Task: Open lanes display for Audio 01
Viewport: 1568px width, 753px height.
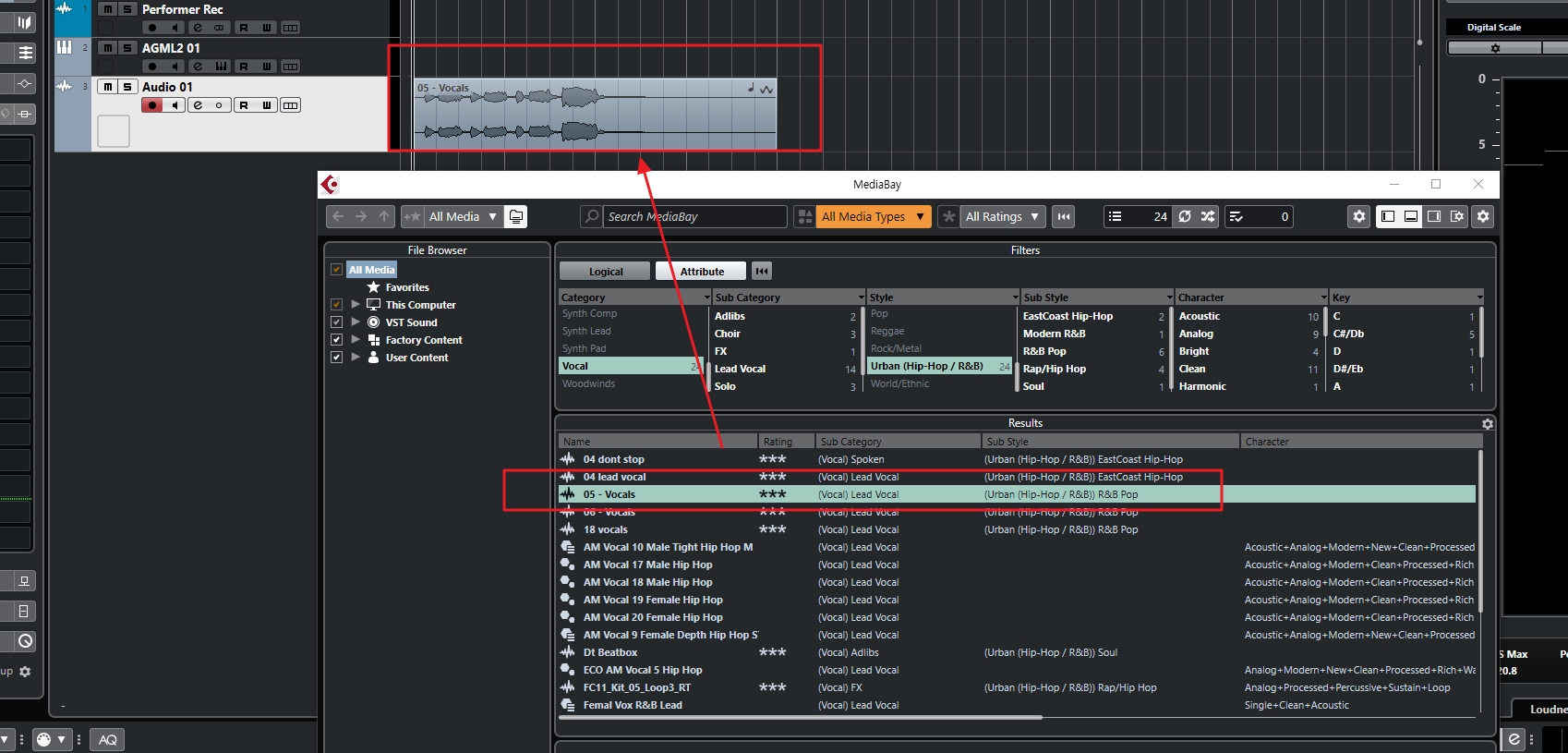Action: click(x=290, y=105)
